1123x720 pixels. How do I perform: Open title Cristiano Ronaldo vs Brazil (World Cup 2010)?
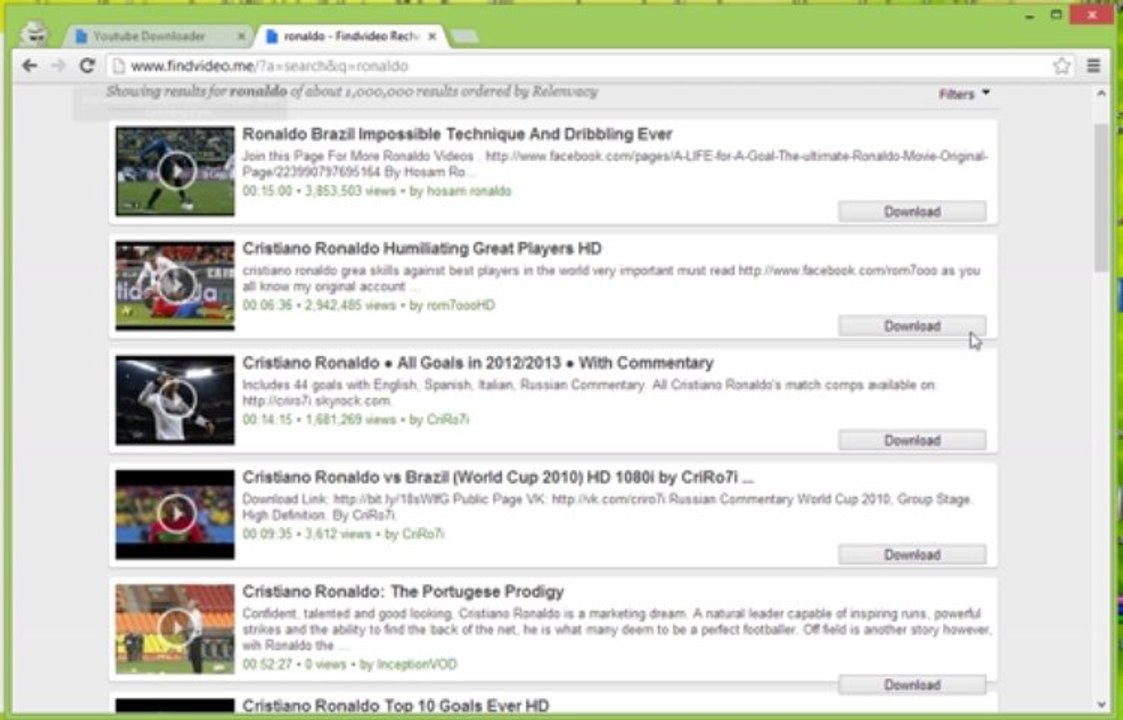[498, 477]
